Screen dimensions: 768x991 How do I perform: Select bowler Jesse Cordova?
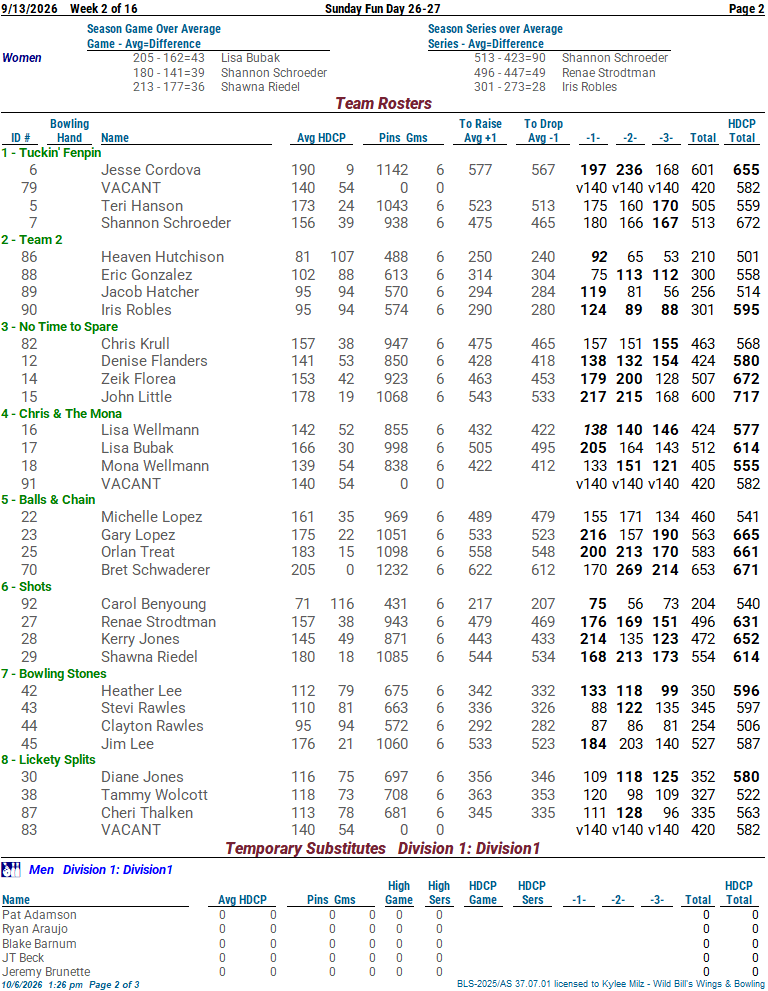(151, 170)
